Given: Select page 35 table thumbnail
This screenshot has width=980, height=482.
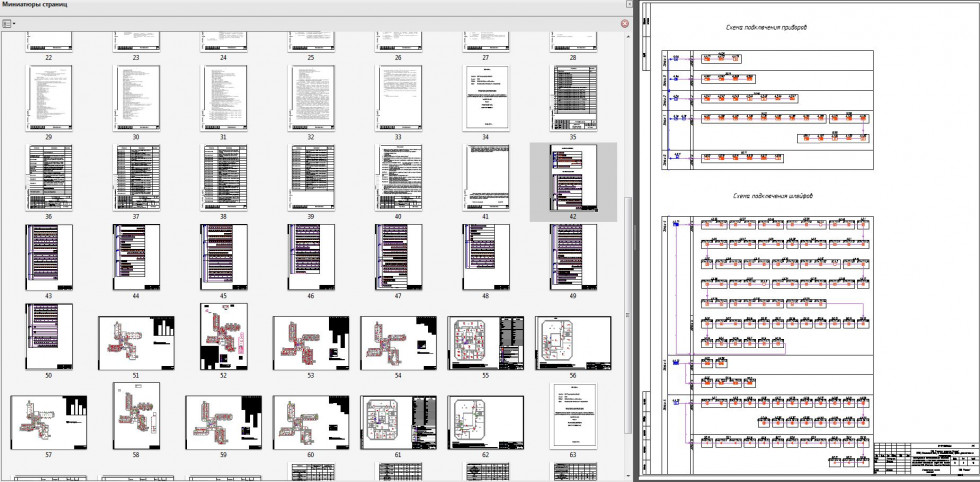Looking at the screenshot, I should [573, 98].
